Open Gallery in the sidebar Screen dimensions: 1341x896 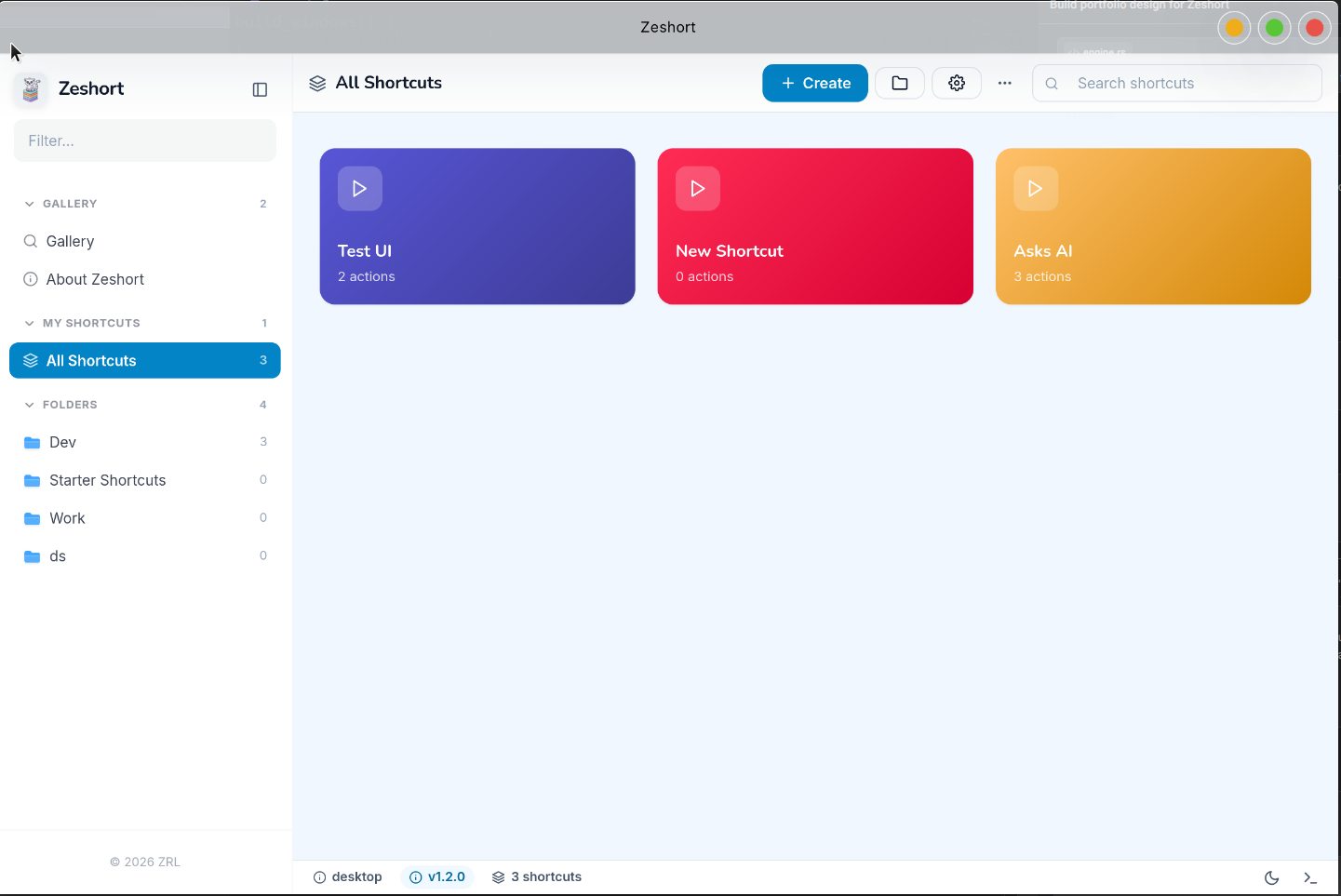click(145, 241)
